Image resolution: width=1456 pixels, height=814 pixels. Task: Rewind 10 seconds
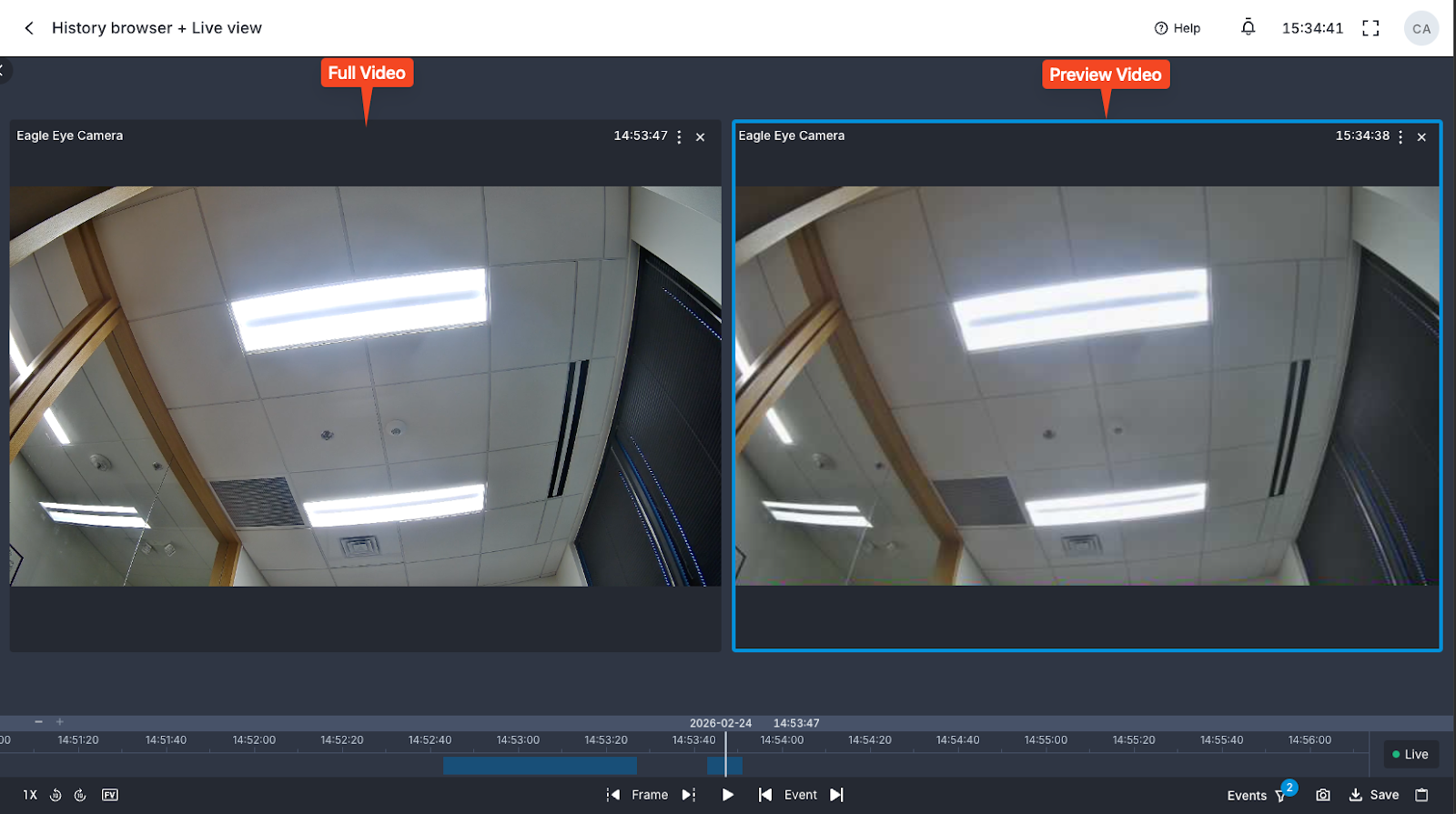click(x=56, y=795)
